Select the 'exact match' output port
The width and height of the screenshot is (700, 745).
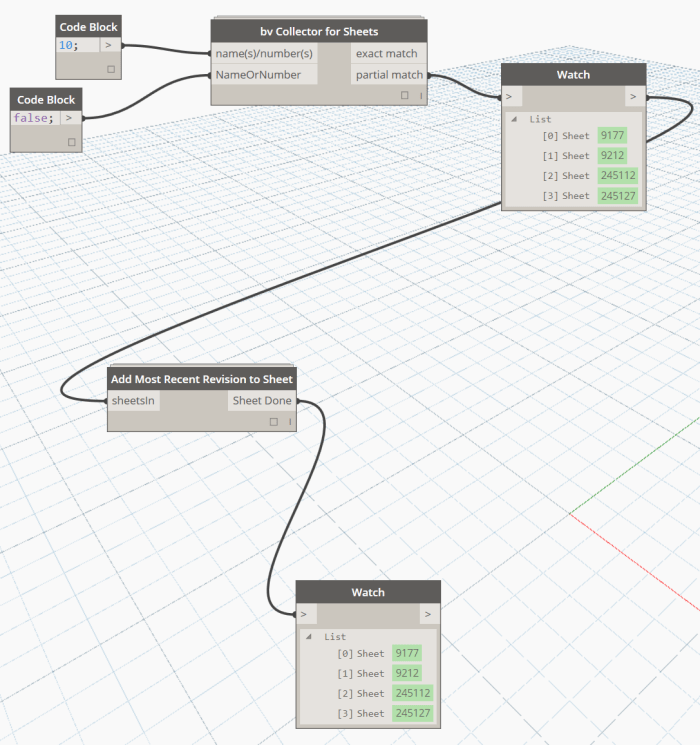point(389,54)
